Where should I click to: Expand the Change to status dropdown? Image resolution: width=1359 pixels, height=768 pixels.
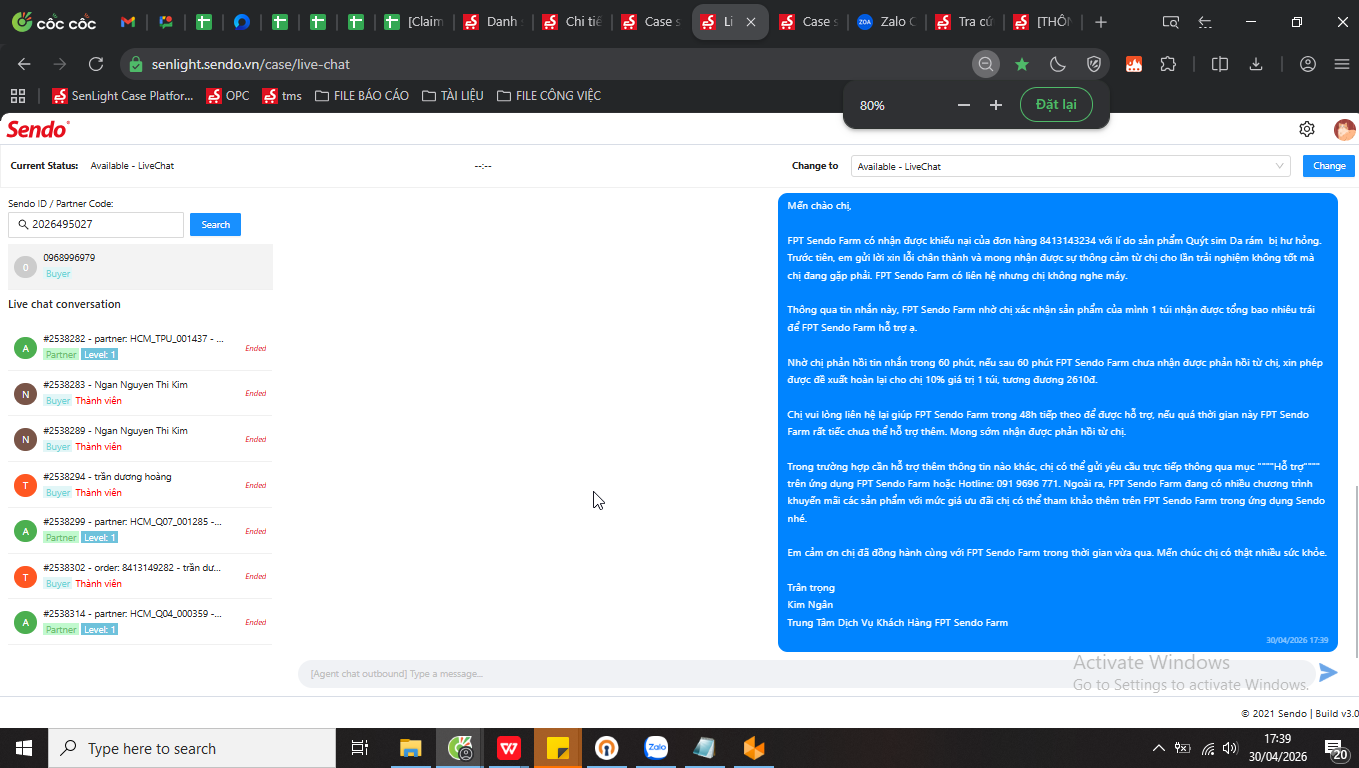click(1071, 166)
